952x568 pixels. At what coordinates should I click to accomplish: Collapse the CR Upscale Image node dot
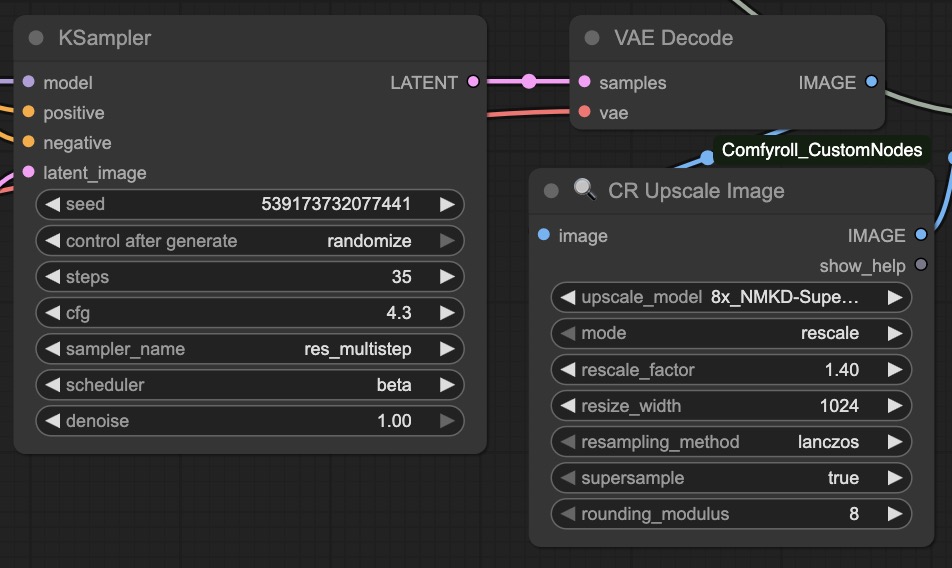coord(551,191)
